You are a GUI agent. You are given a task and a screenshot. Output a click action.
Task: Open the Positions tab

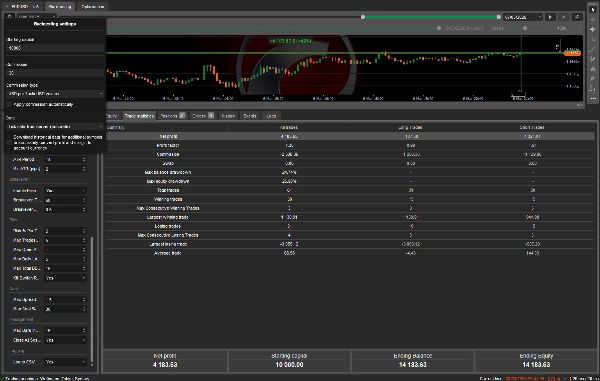pos(173,116)
